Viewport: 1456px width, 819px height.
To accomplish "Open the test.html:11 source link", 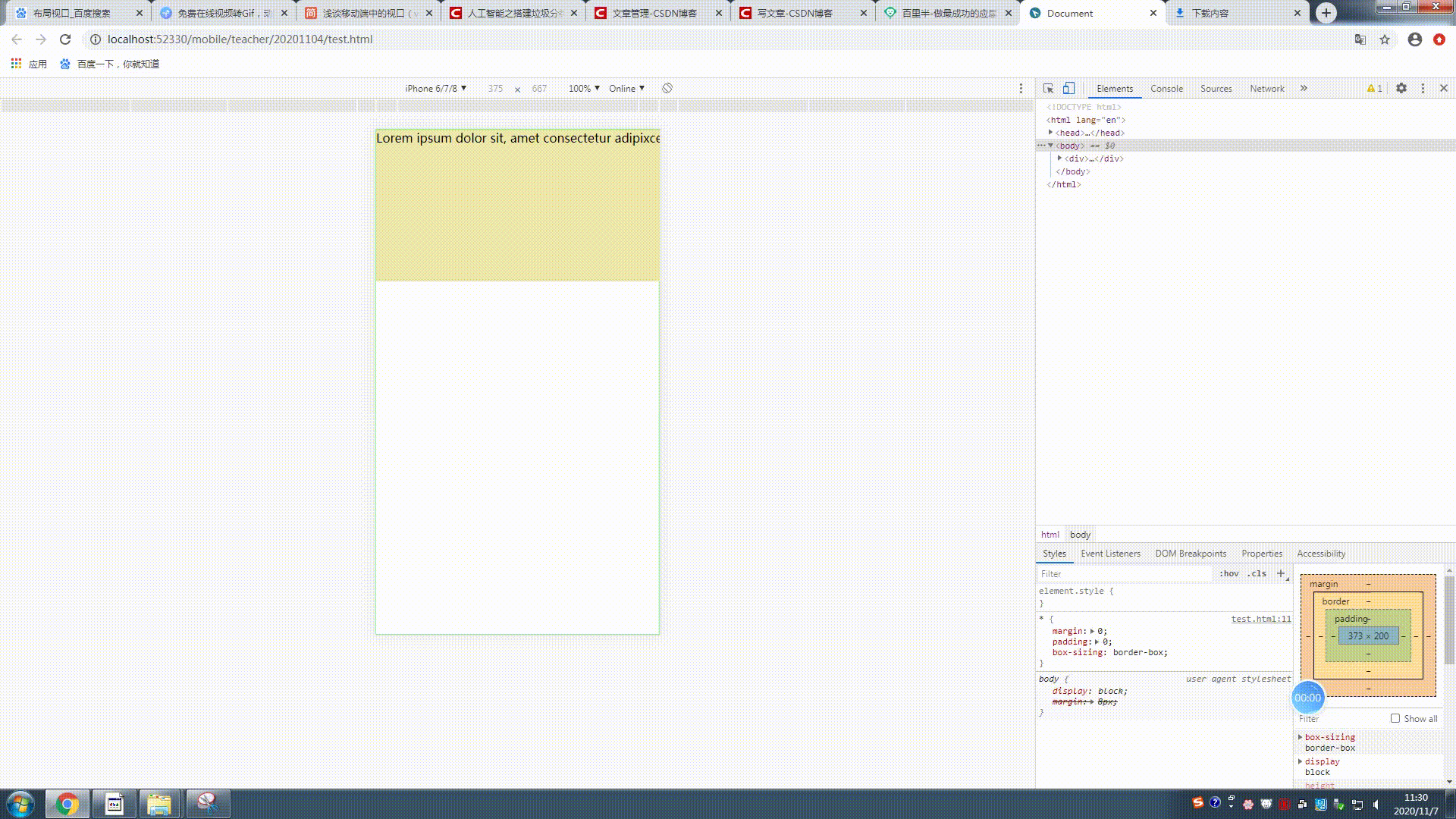I will pos(1260,619).
